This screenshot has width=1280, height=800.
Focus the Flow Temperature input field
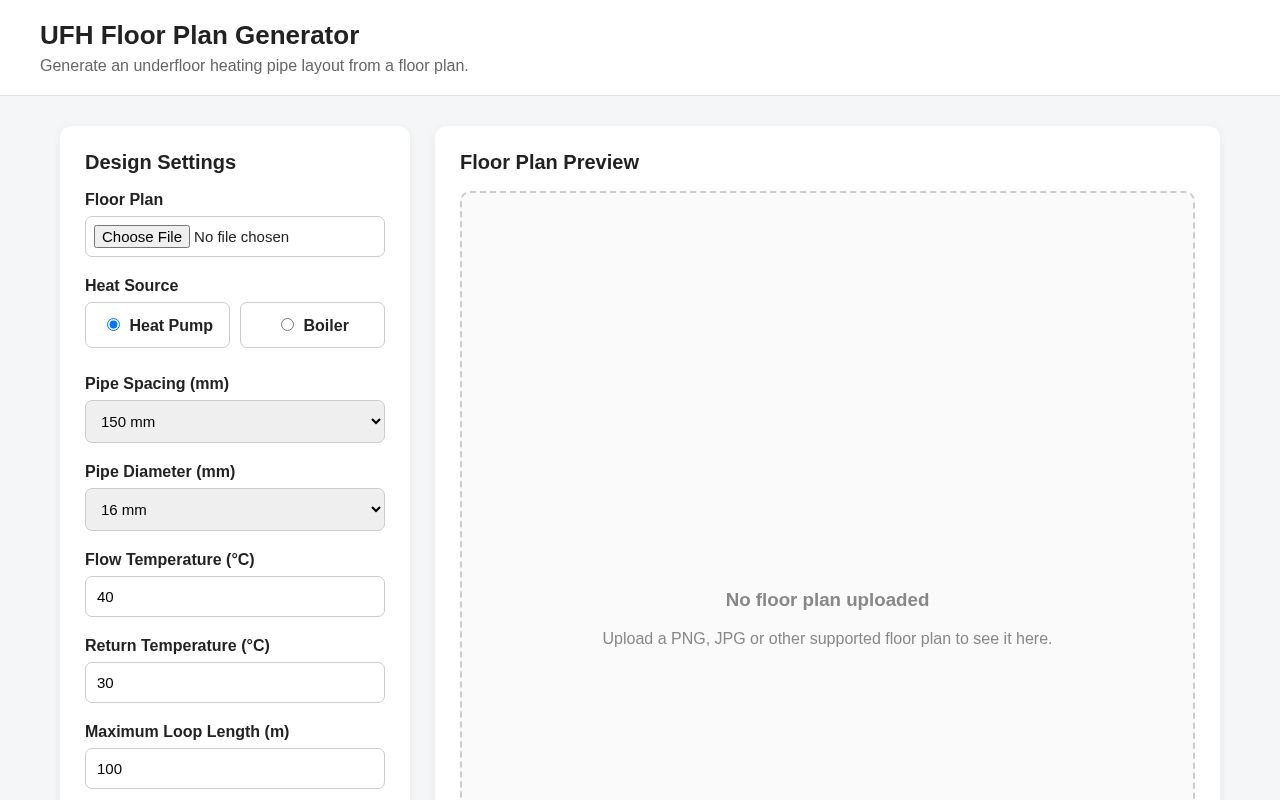point(235,597)
